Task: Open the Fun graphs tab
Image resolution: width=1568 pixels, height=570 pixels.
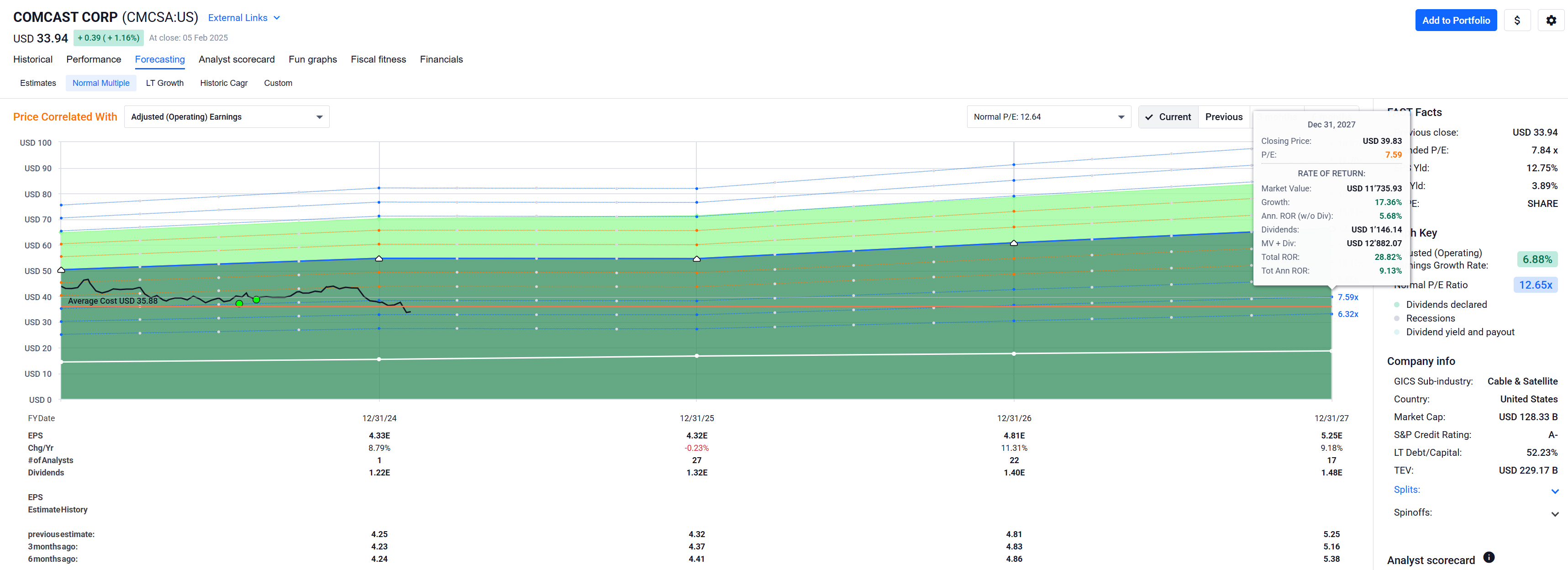Action: pos(312,59)
